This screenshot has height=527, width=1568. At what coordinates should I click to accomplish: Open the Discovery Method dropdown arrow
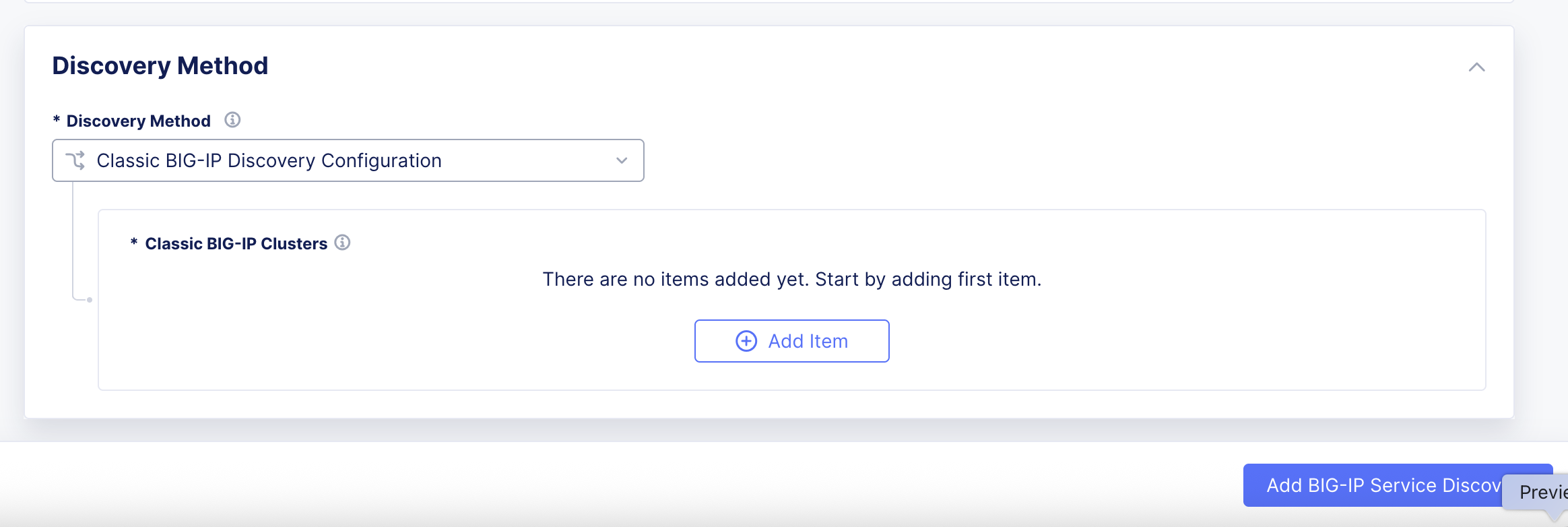622,160
